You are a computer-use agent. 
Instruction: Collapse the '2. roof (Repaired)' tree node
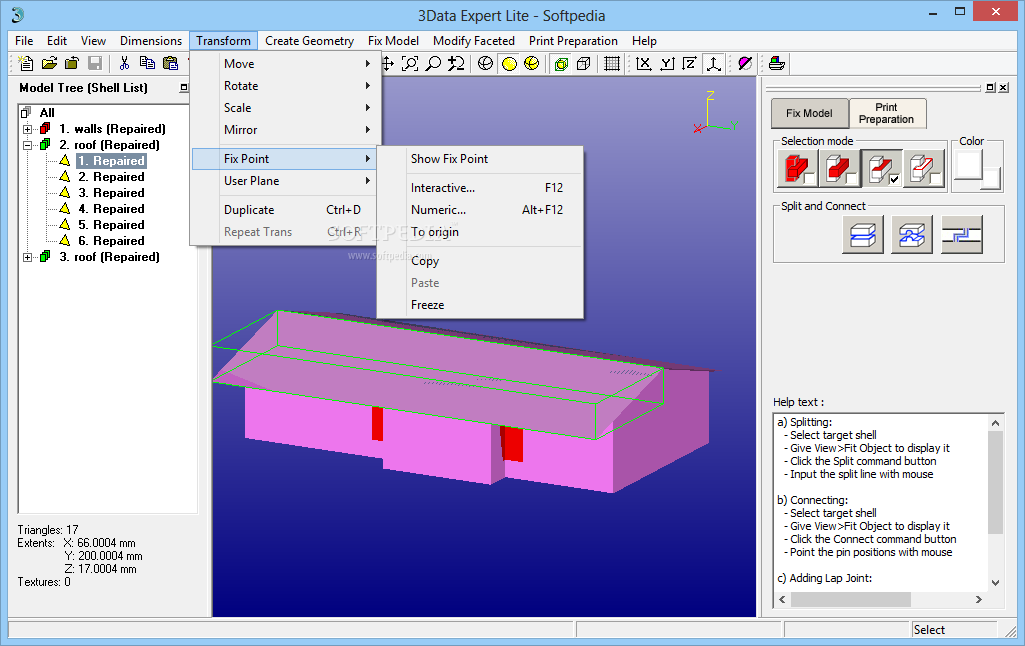click(x=27, y=145)
